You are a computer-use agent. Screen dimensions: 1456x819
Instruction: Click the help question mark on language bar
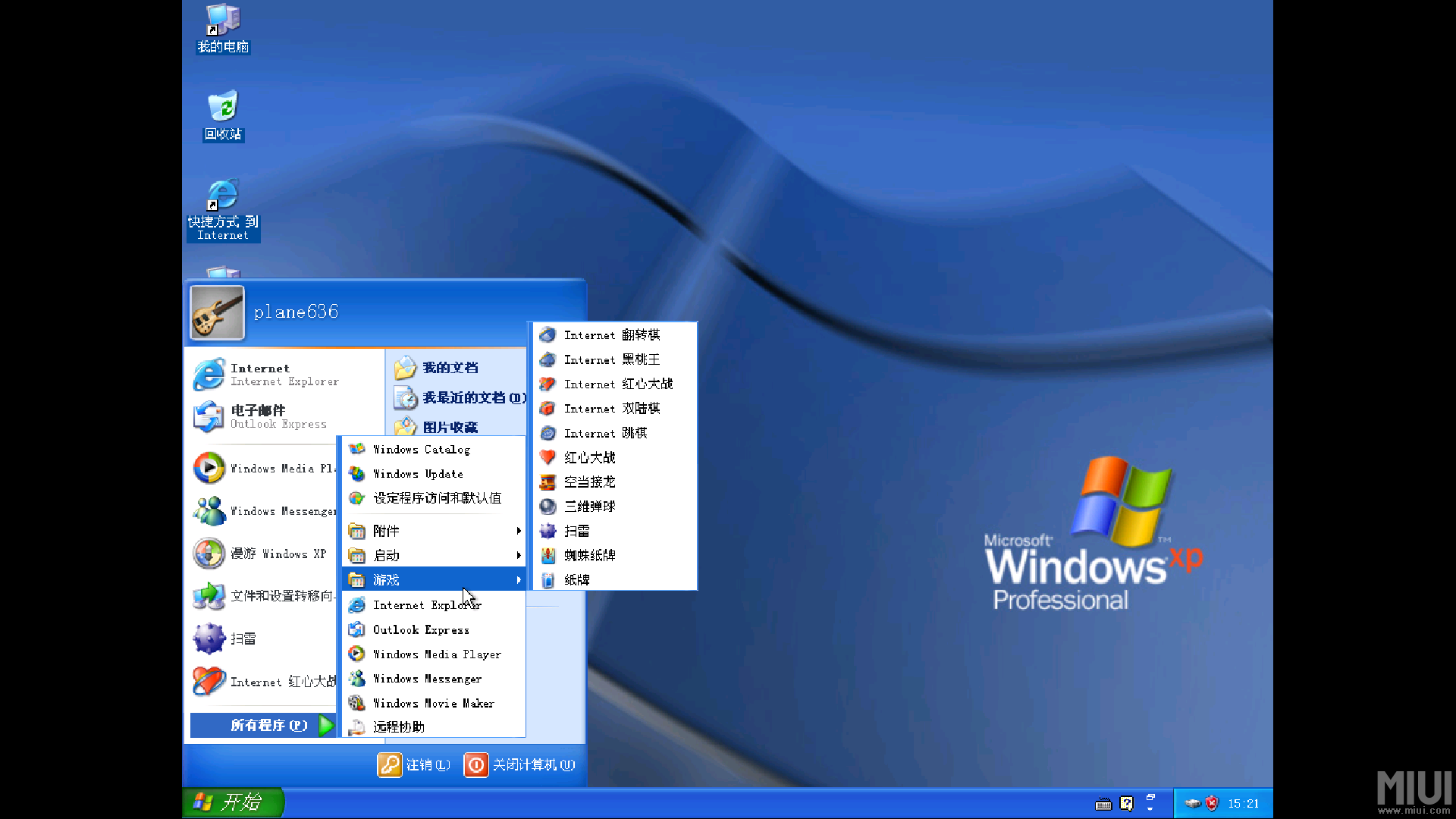point(1127,803)
